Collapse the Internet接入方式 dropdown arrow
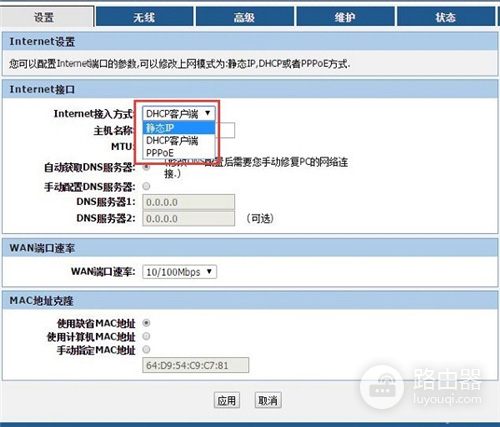The width and height of the screenshot is (500, 427). tap(208, 113)
